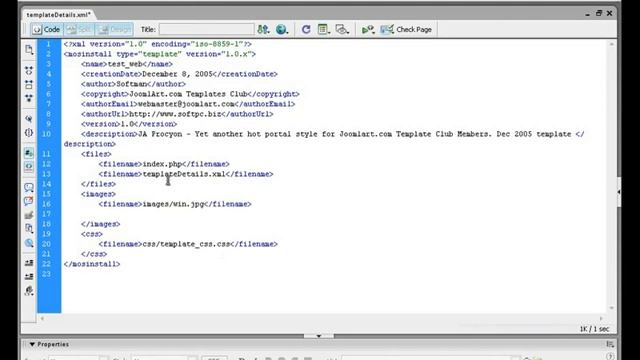This screenshot has width=640, height=360.
Task: Click the Title input field
Action: [x=207, y=29]
